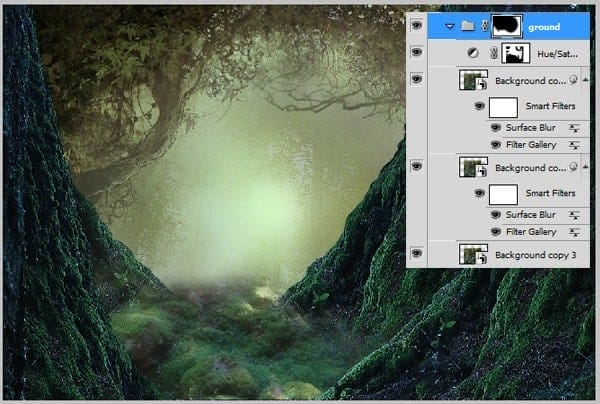
Task: Hide the Background copy 3 layer
Action: (416, 253)
